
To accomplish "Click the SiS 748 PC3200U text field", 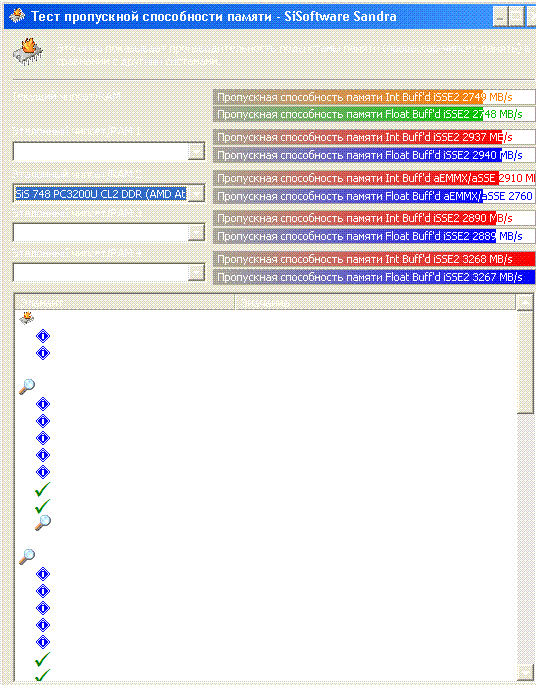I will click(101, 194).
